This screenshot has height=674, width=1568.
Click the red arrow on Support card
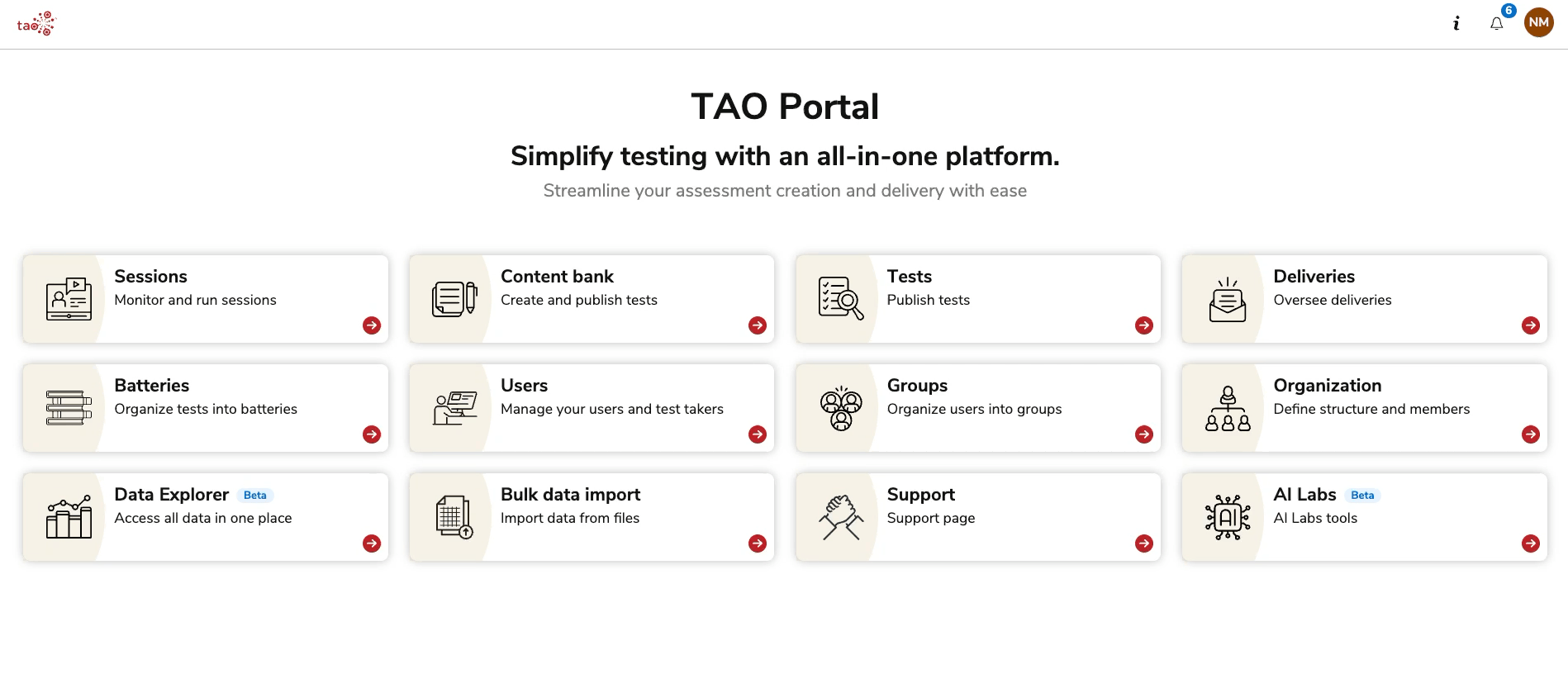1144,543
